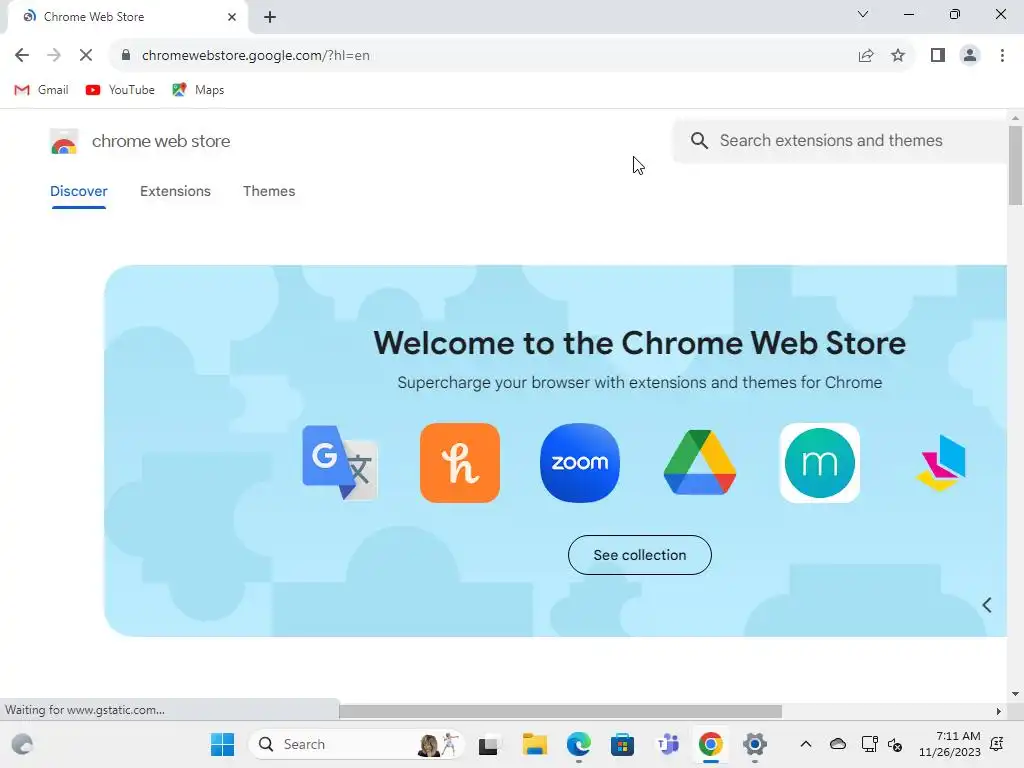Click the taskbar Search box

coord(357,744)
